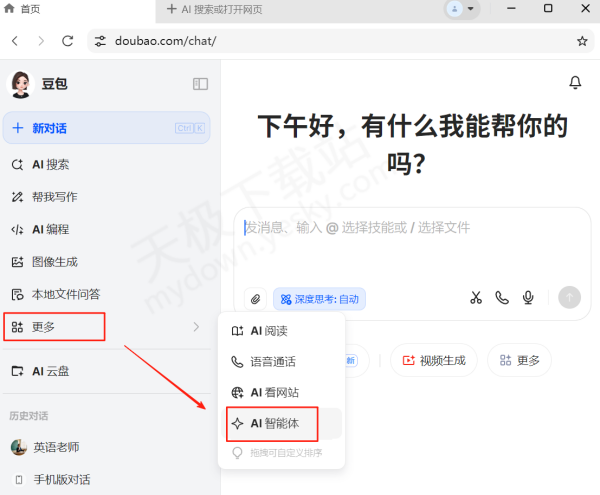600x495 pixels.
Task: Open the 首页 home tab
Action: (22, 9)
